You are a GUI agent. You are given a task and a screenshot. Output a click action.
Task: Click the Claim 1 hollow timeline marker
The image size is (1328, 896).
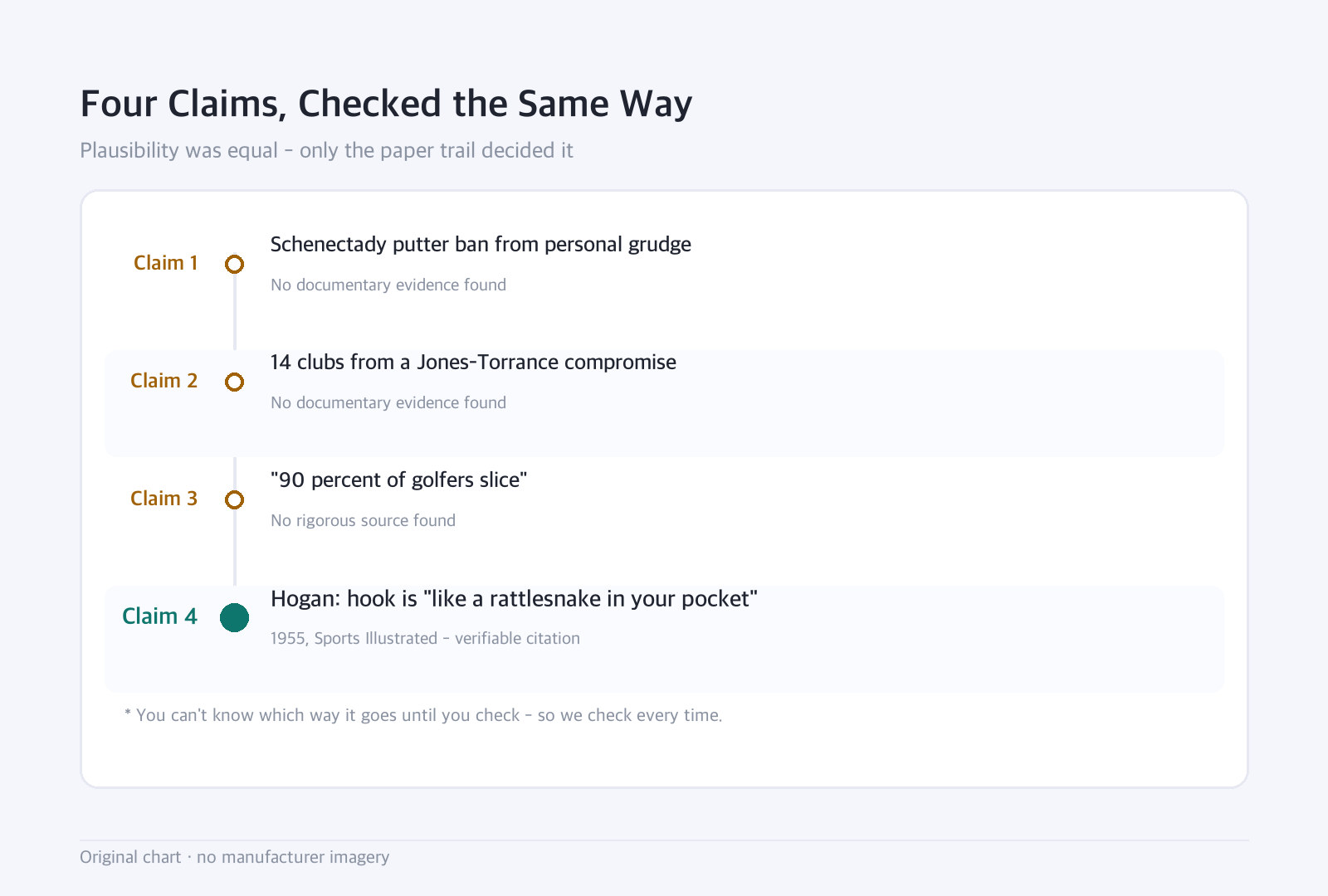point(235,264)
